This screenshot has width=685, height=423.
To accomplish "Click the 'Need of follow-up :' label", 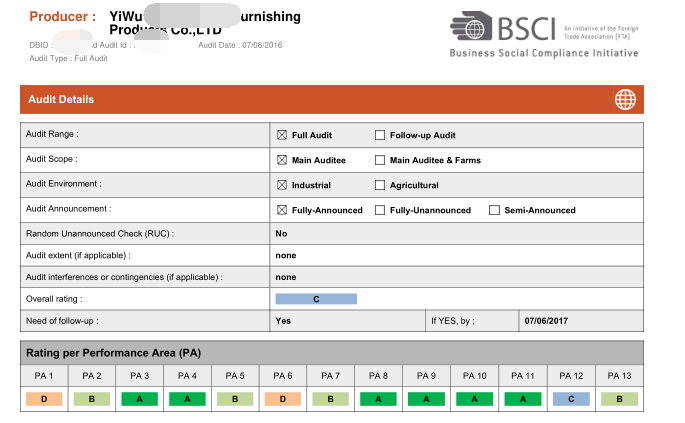I will click(62, 321).
